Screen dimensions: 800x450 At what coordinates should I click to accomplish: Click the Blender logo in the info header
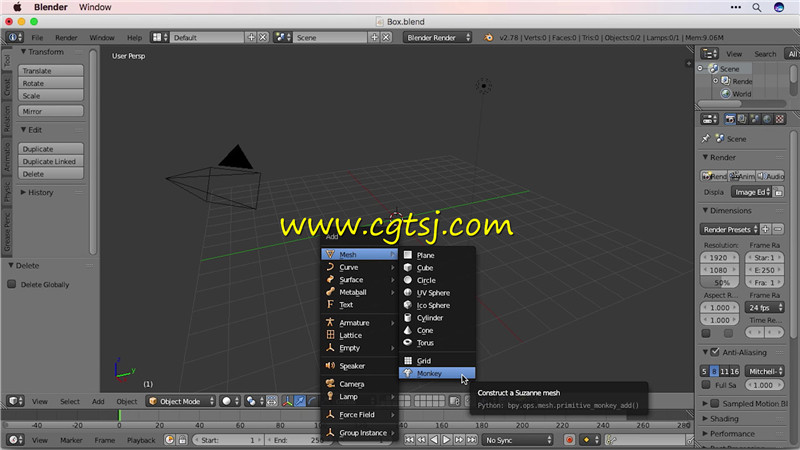[x=488, y=37]
